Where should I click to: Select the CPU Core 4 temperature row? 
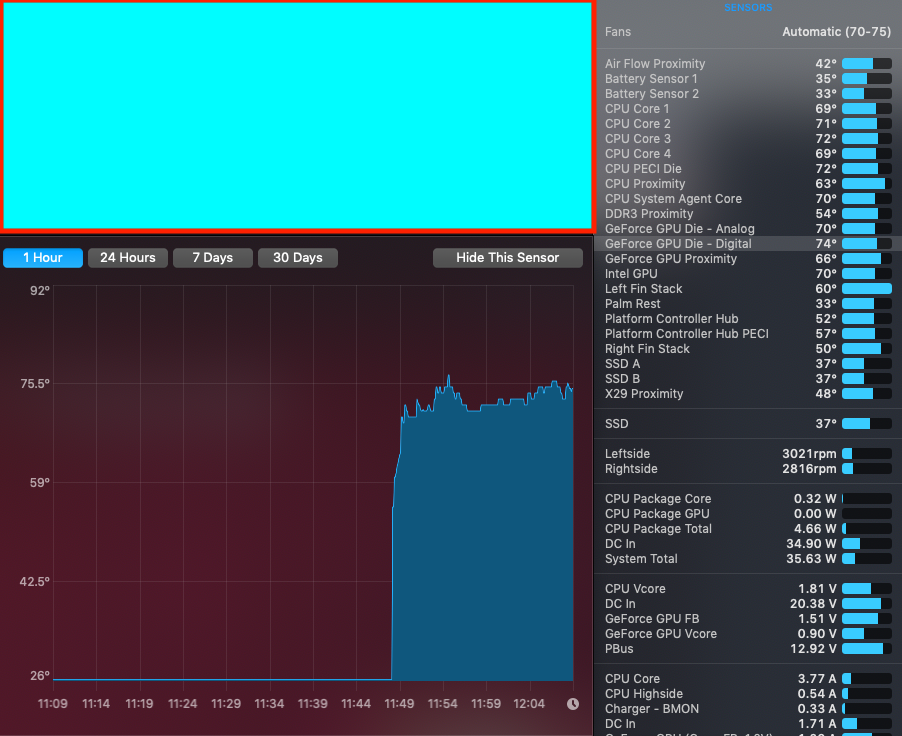pyautogui.click(x=748, y=154)
